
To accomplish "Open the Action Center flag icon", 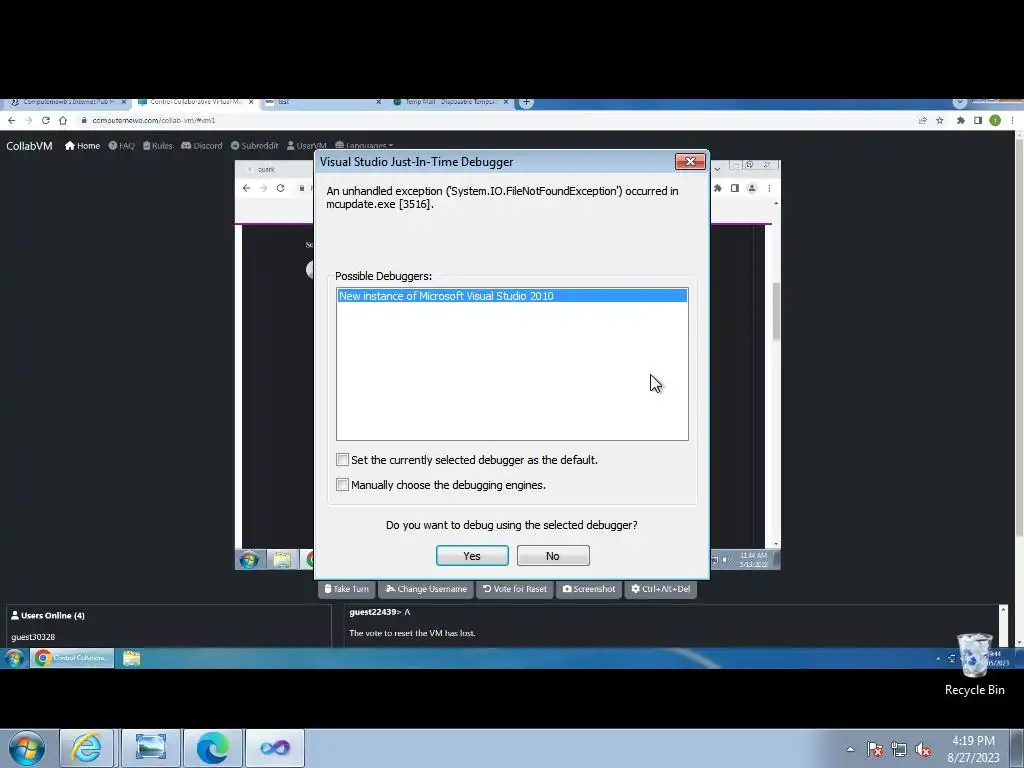I will tap(875, 749).
